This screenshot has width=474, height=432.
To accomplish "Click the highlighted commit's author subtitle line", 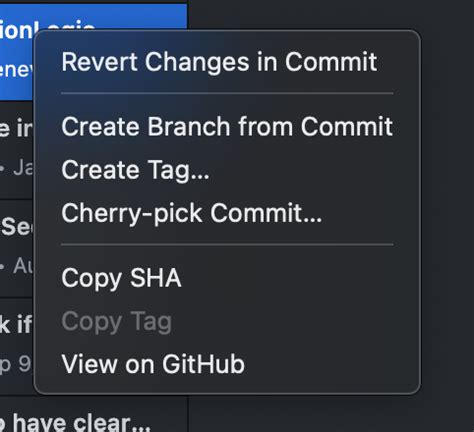I will click(17, 69).
